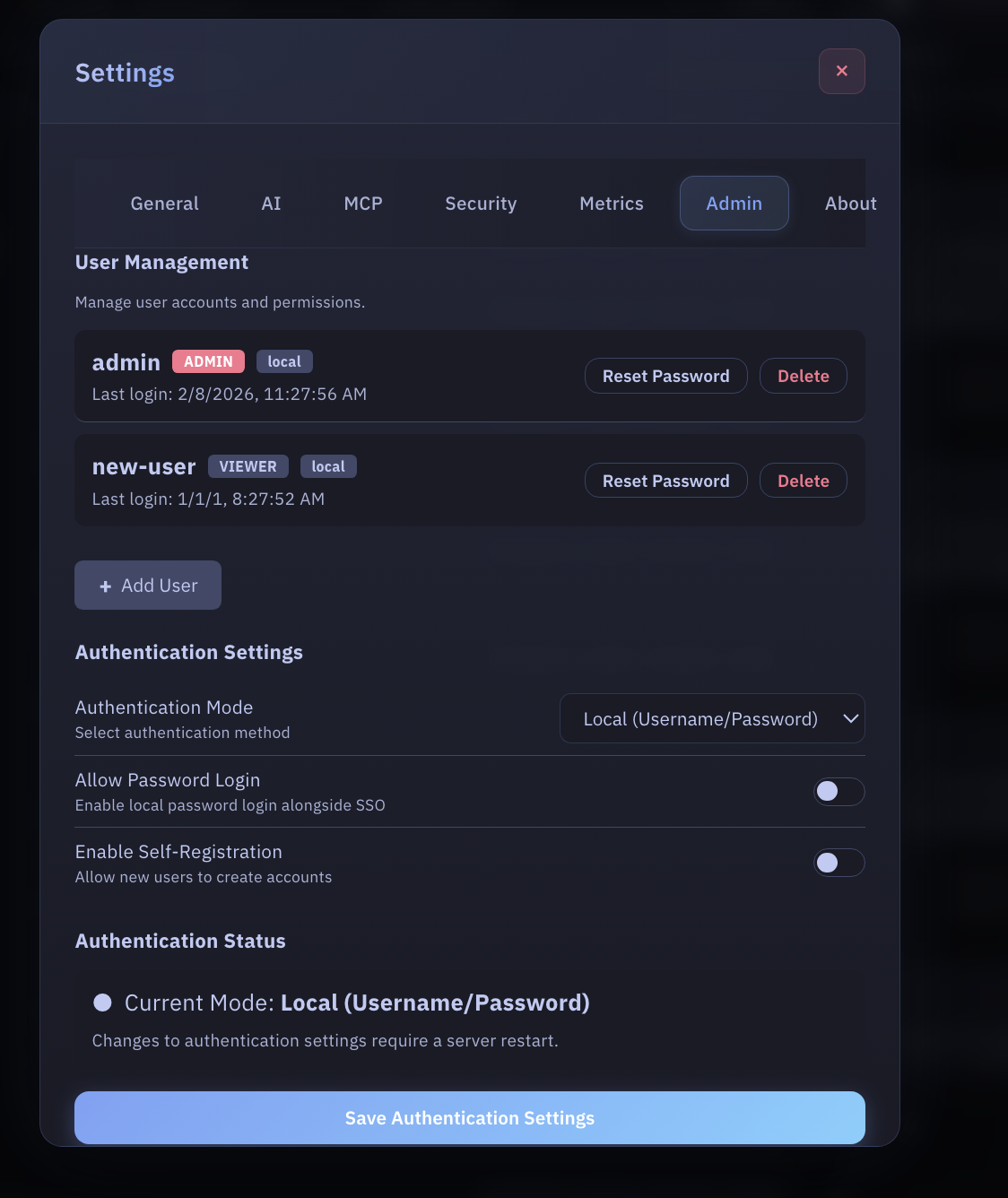Go to the General settings tab
1008x1198 pixels.
(163, 203)
